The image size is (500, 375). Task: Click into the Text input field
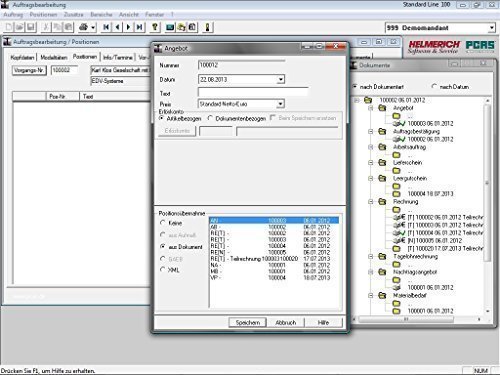click(x=253, y=92)
